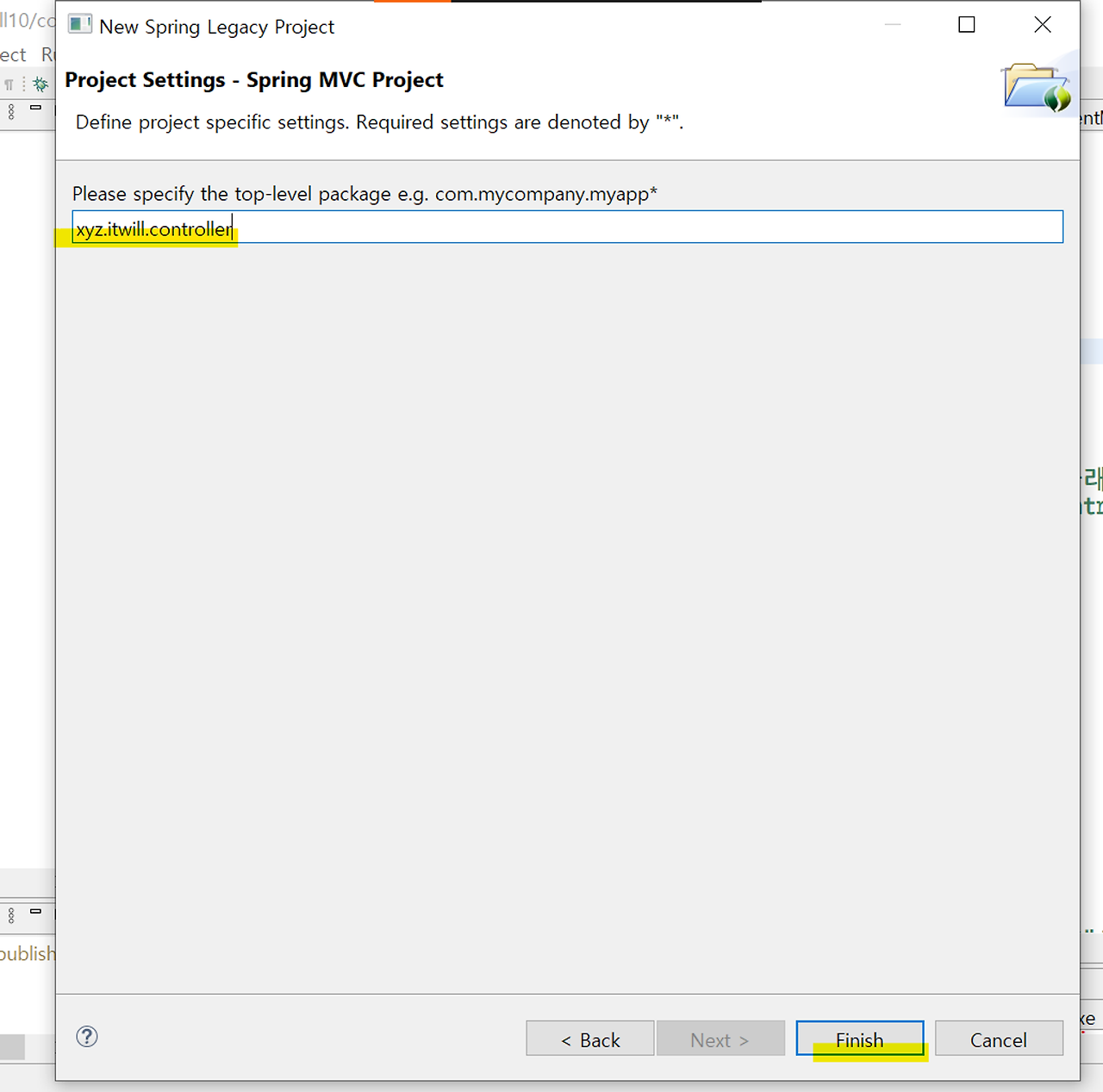
Task: Open upper panel view menu dots
Action: pyautogui.click(x=11, y=111)
